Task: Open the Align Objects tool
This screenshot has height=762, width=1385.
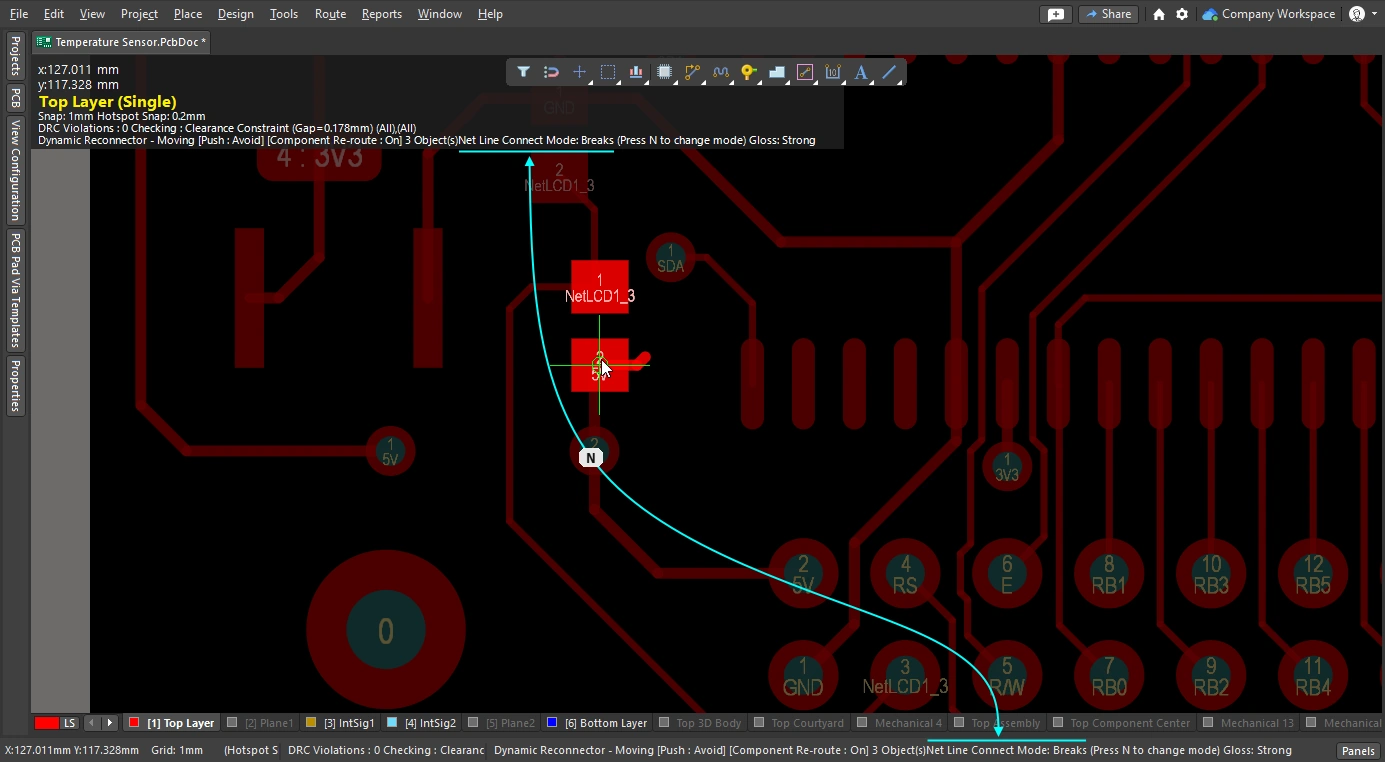Action: pyautogui.click(x=636, y=72)
